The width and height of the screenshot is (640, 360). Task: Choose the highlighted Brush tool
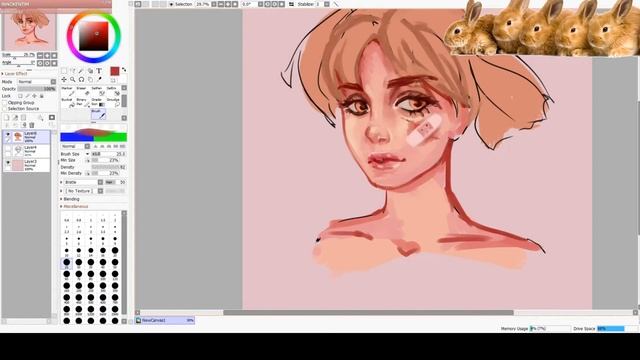[x=98, y=114]
